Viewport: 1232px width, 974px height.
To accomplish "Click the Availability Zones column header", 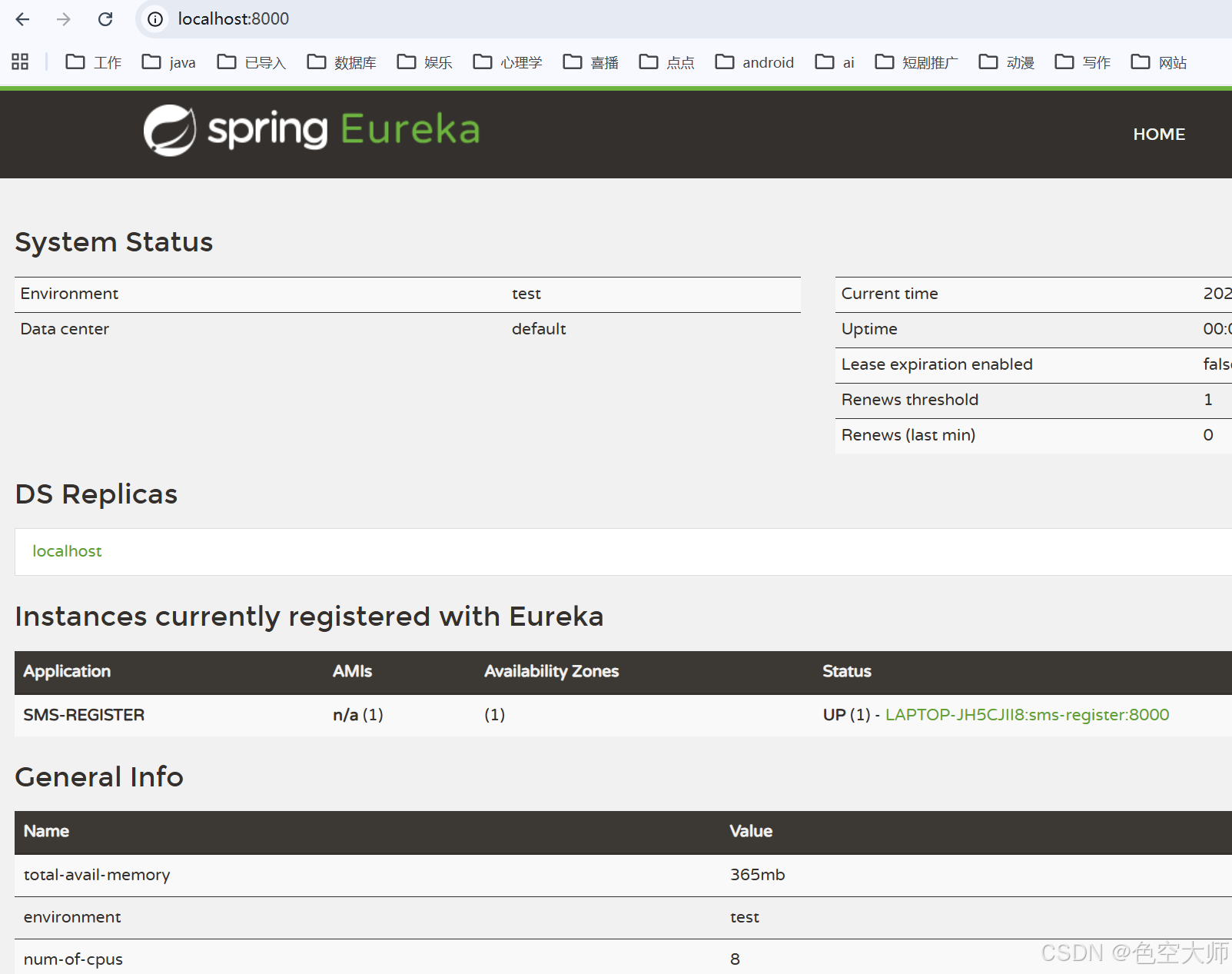I will 551,671.
